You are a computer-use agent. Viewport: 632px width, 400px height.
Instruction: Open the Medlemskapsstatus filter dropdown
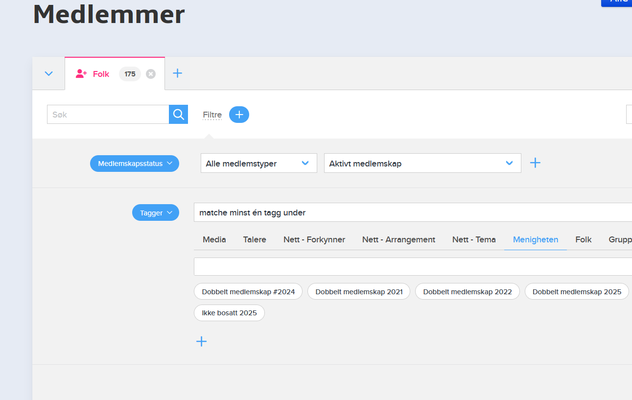coord(135,163)
